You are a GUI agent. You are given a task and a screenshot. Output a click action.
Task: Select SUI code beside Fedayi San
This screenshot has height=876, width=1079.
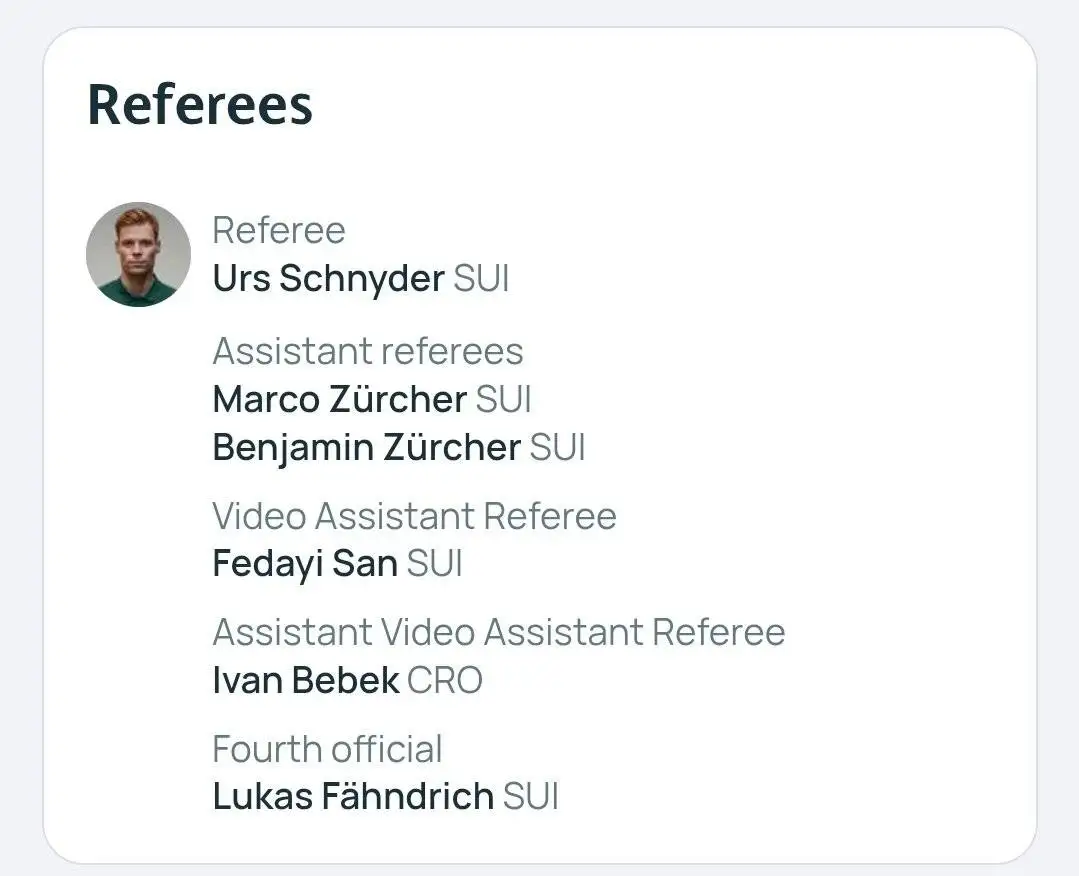coord(435,564)
